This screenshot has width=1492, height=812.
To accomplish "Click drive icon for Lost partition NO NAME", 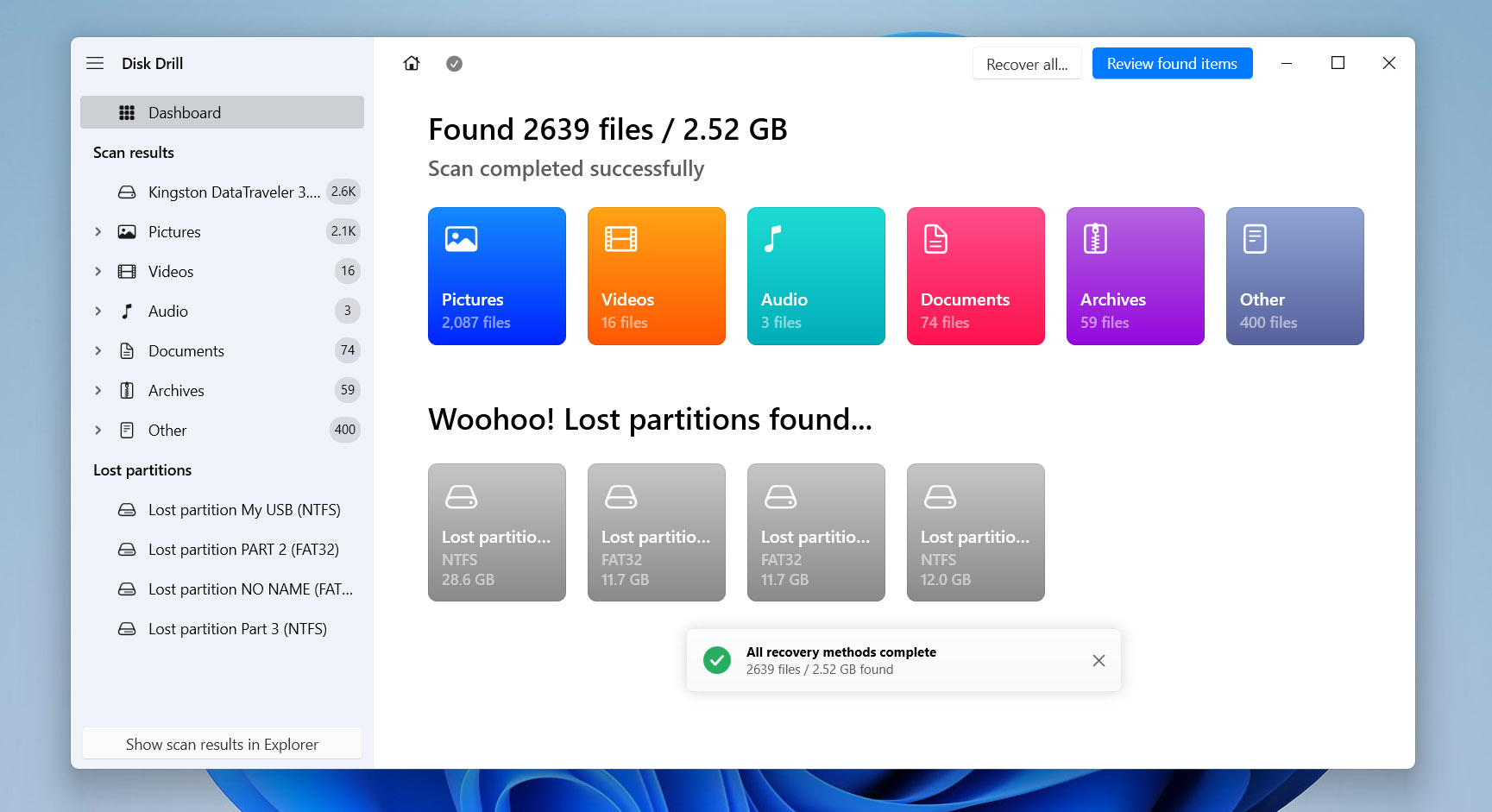I will coord(127,589).
